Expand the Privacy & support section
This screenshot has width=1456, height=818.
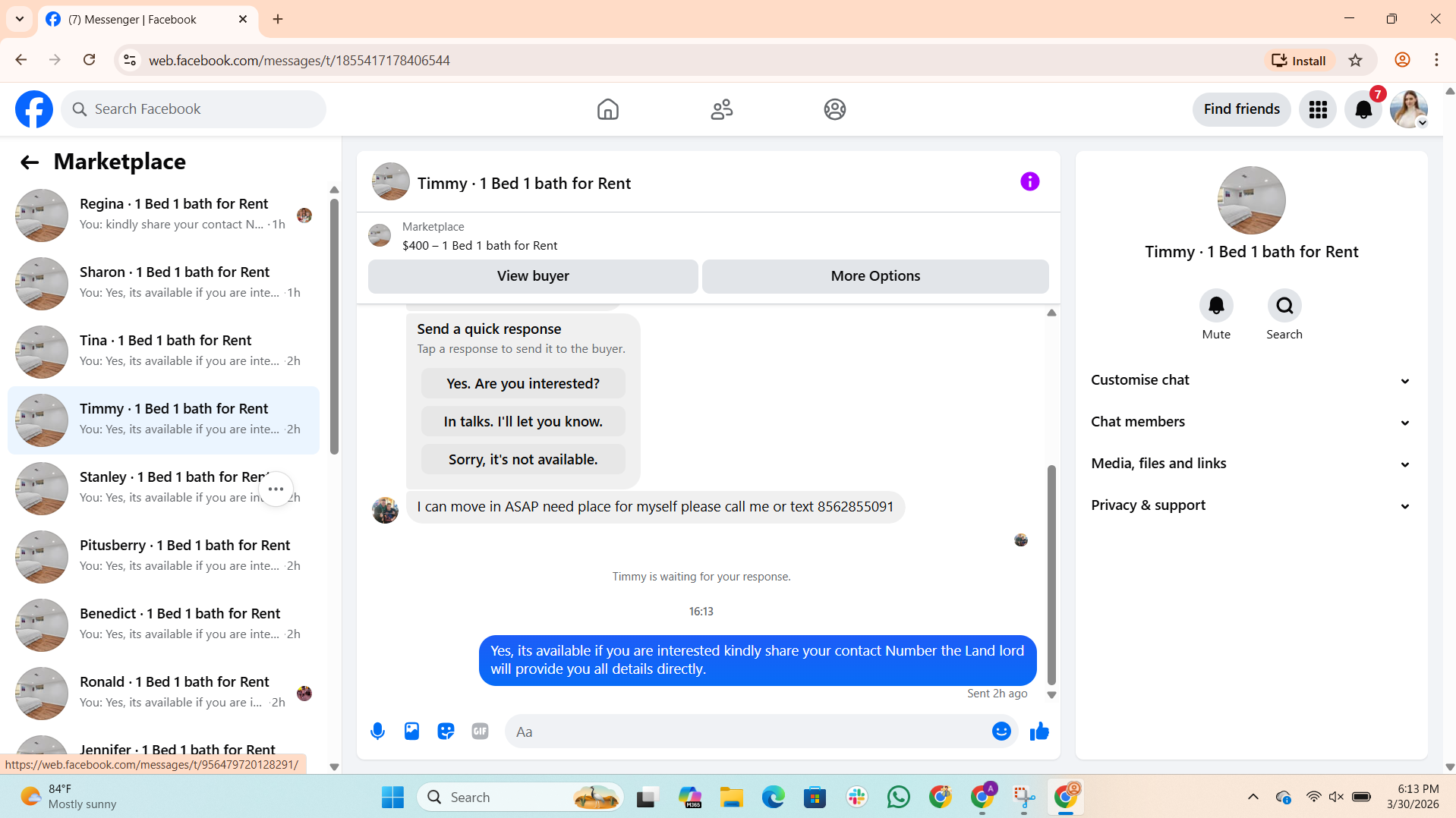pos(1250,505)
